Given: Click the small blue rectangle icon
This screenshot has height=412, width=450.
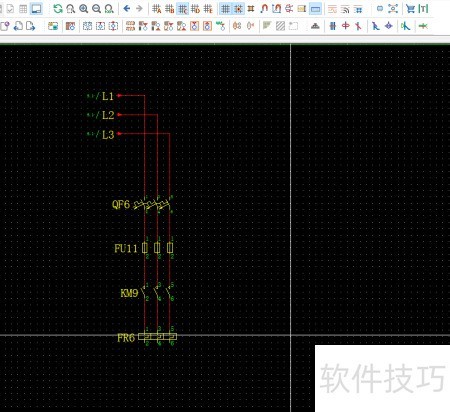Looking at the screenshot, I should point(380,9).
